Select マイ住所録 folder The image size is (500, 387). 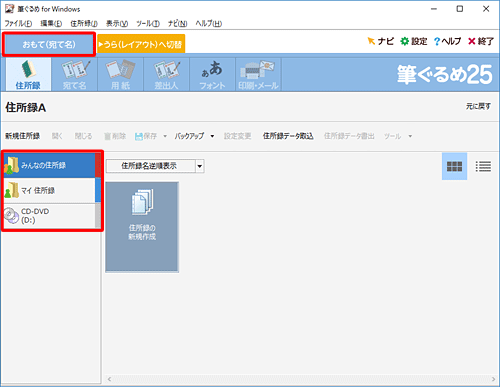click(x=50, y=190)
